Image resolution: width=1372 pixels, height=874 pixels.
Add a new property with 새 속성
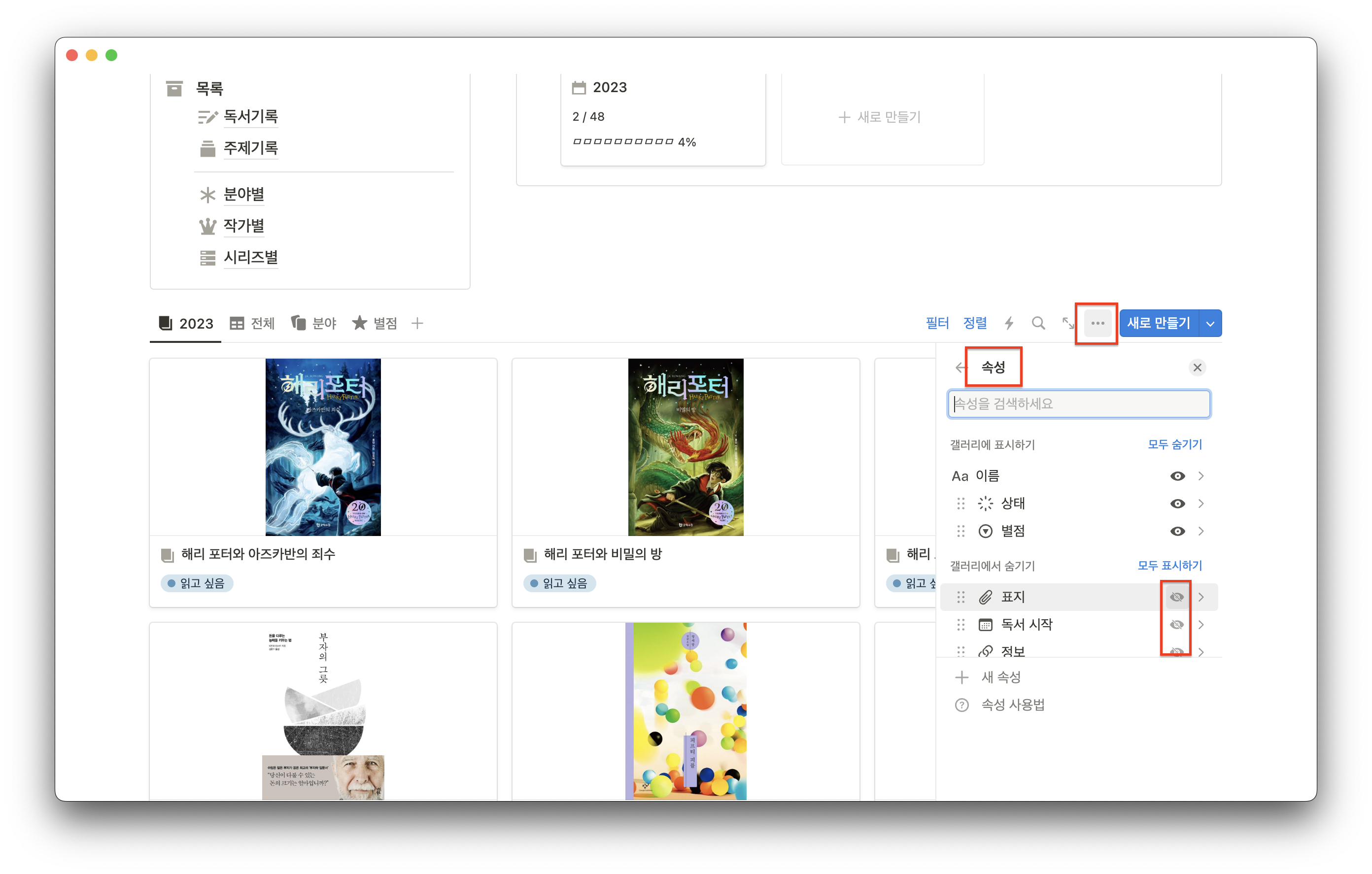[989, 677]
